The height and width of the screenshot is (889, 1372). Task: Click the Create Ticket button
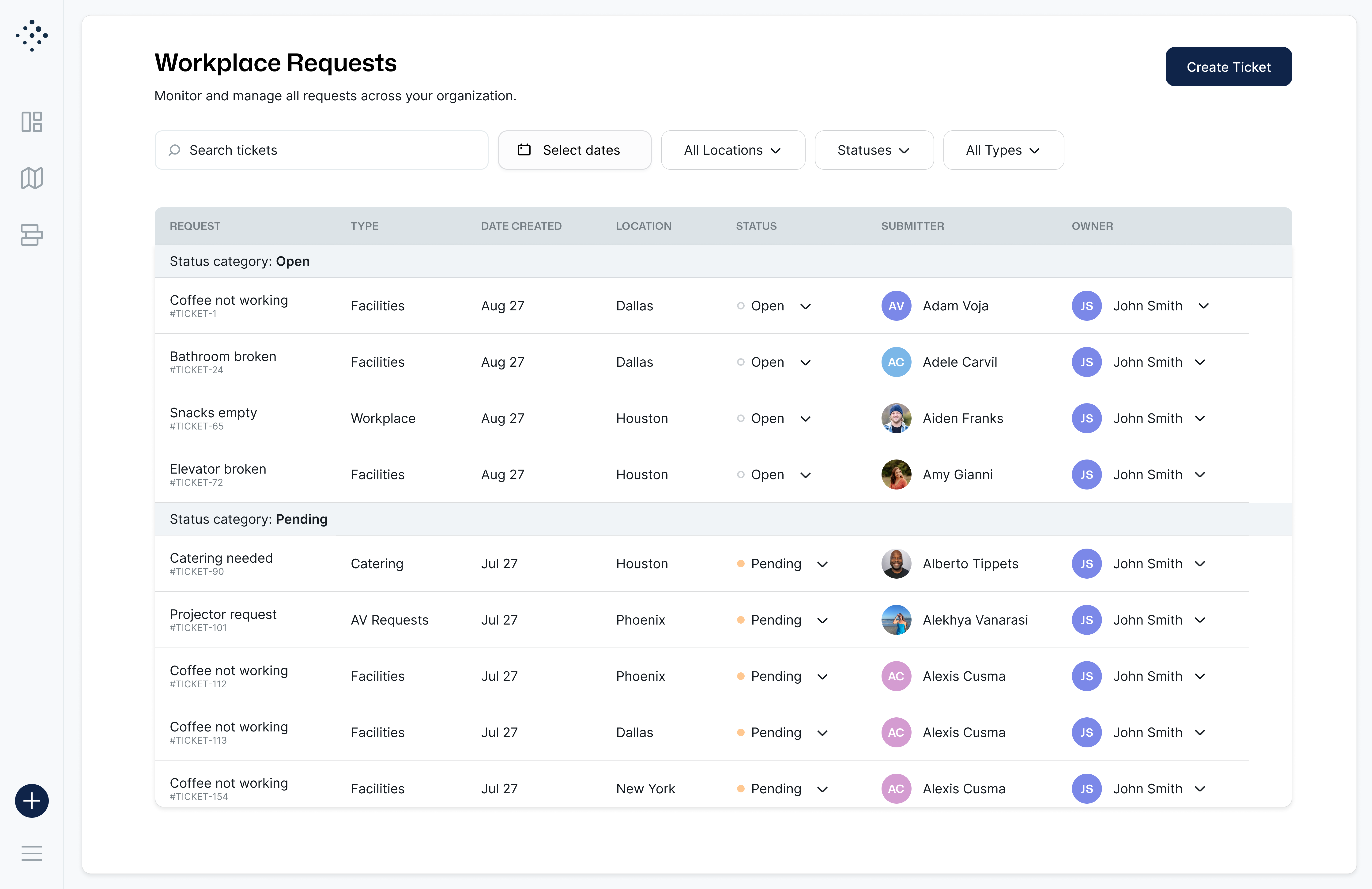tap(1229, 66)
